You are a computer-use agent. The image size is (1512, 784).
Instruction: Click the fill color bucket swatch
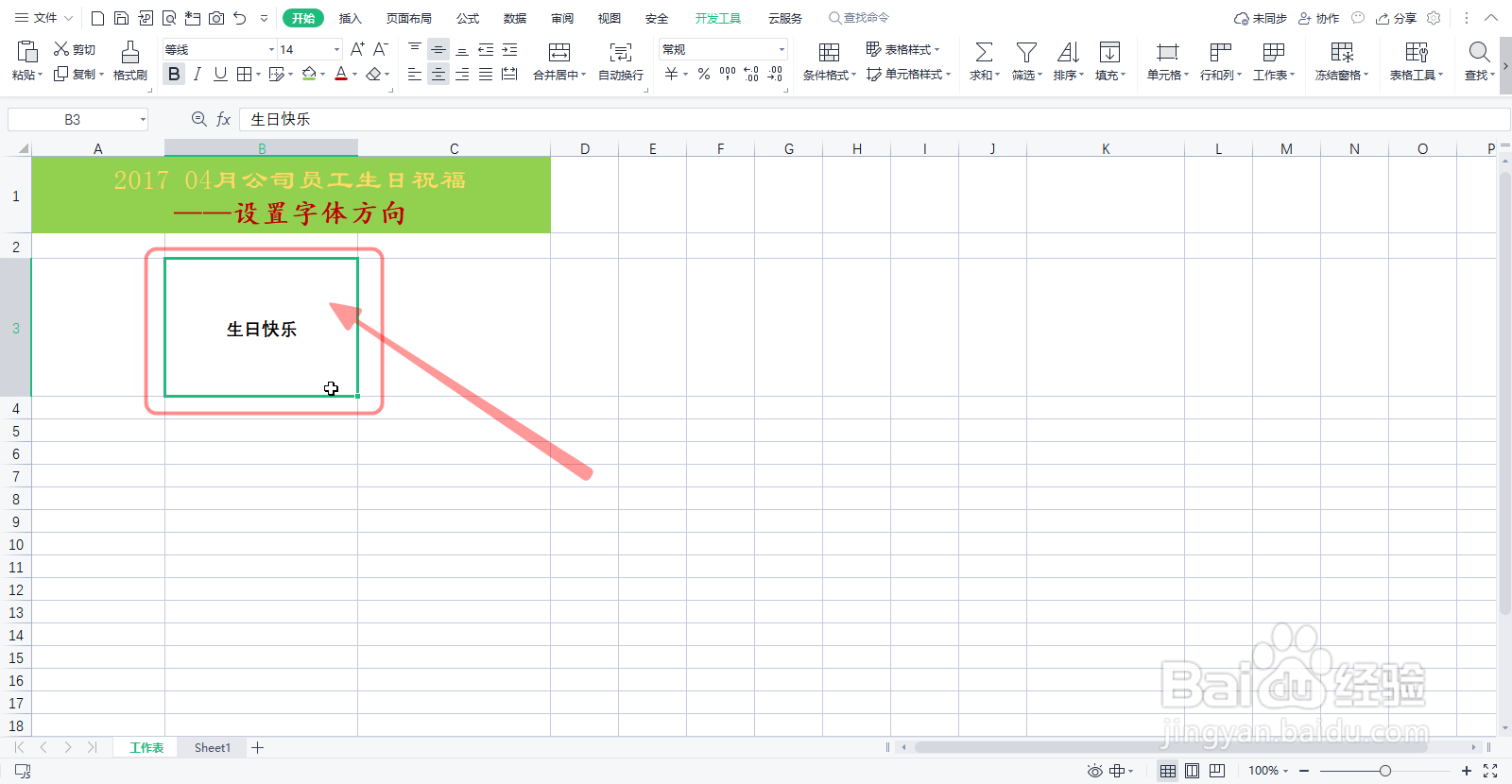tap(309, 74)
